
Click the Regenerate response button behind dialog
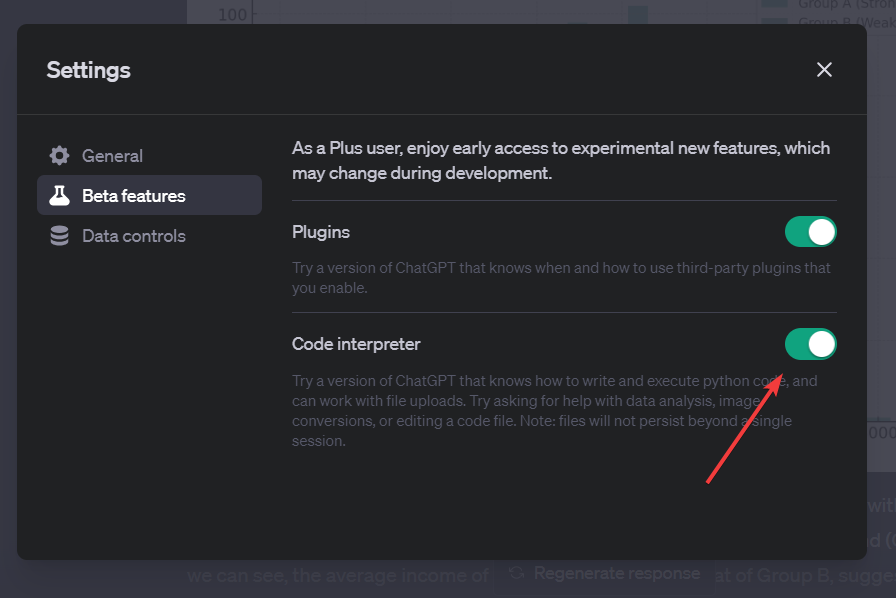pos(605,573)
